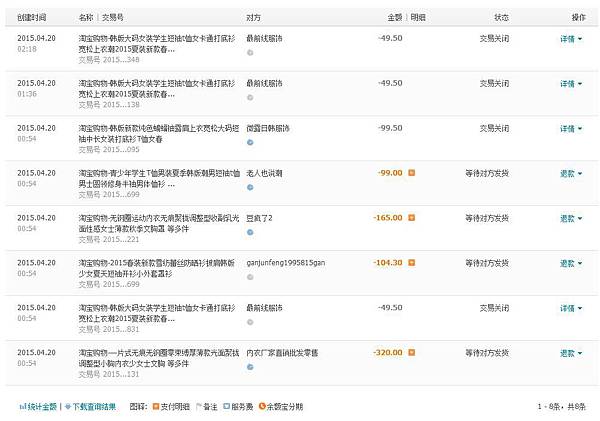
Task: Click the amount -320.00
Action: tap(388, 352)
